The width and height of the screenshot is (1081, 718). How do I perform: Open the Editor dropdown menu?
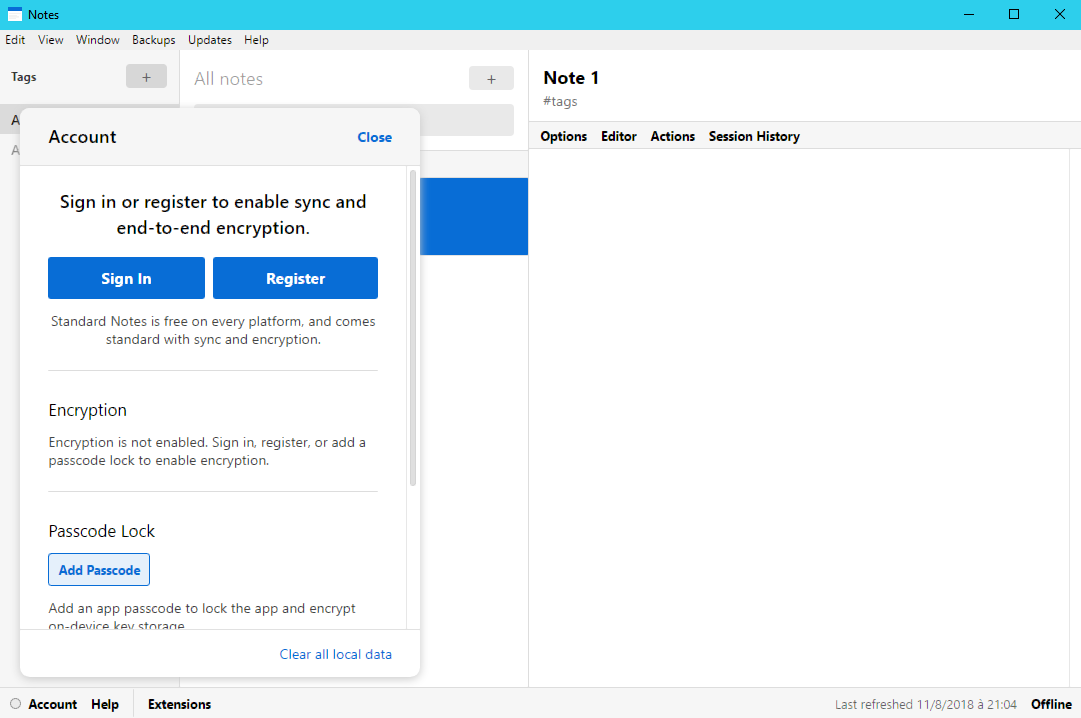pos(618,137)
